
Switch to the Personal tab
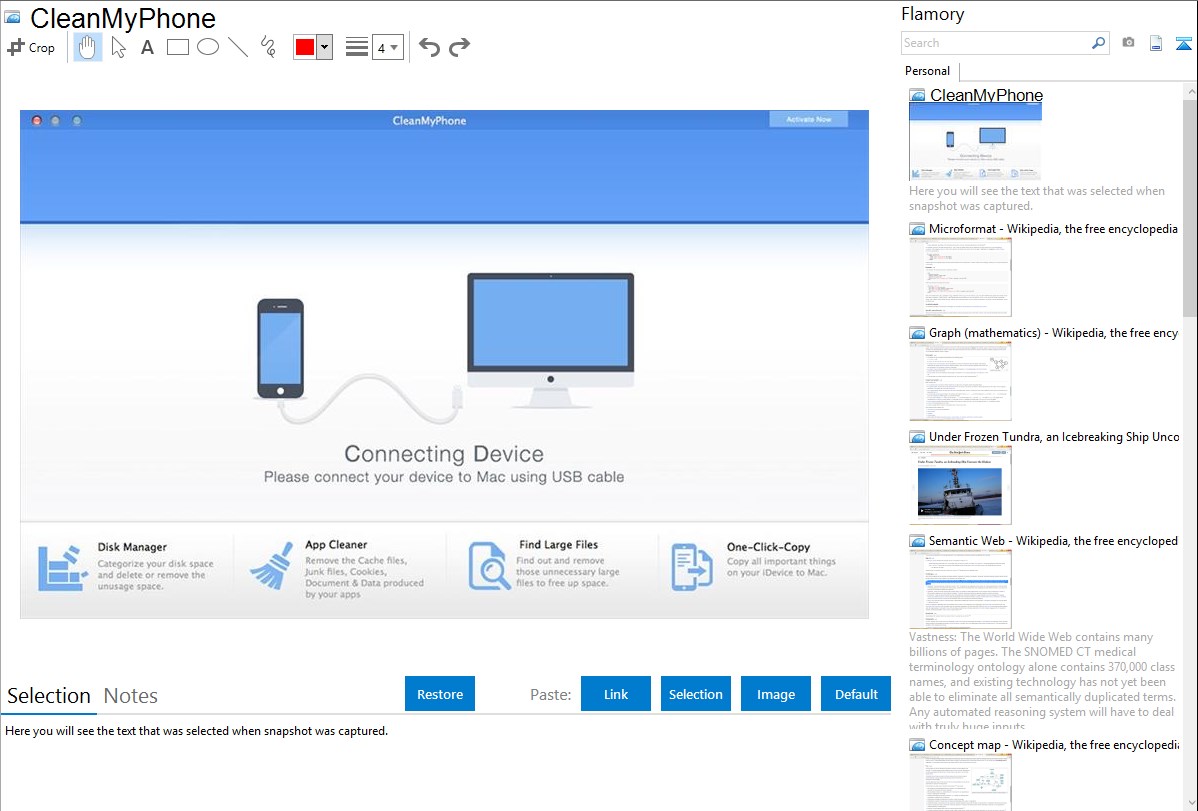928,71
